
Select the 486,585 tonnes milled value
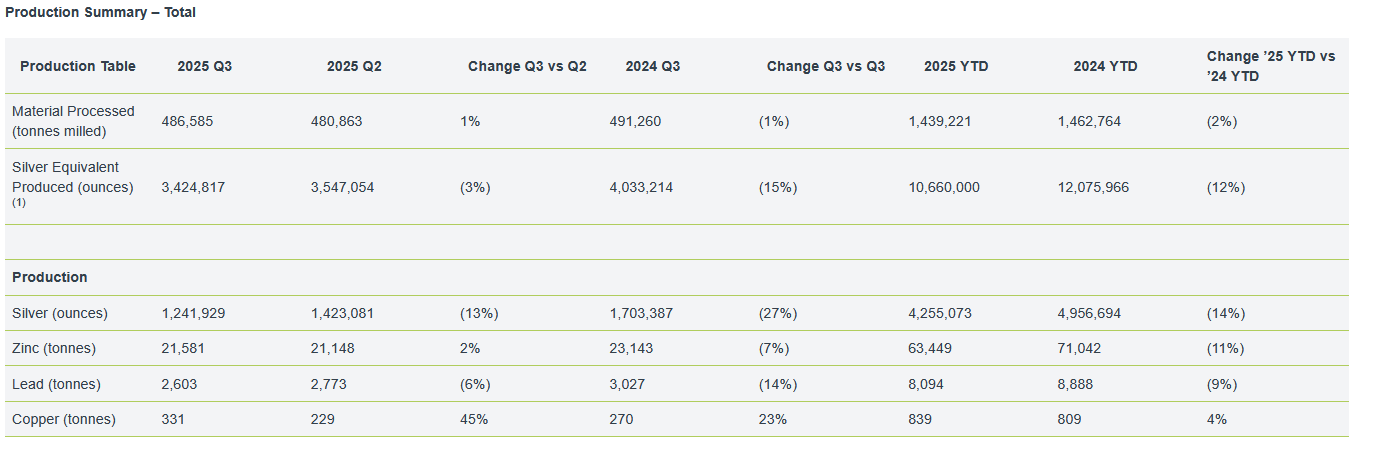click(187, 122)
